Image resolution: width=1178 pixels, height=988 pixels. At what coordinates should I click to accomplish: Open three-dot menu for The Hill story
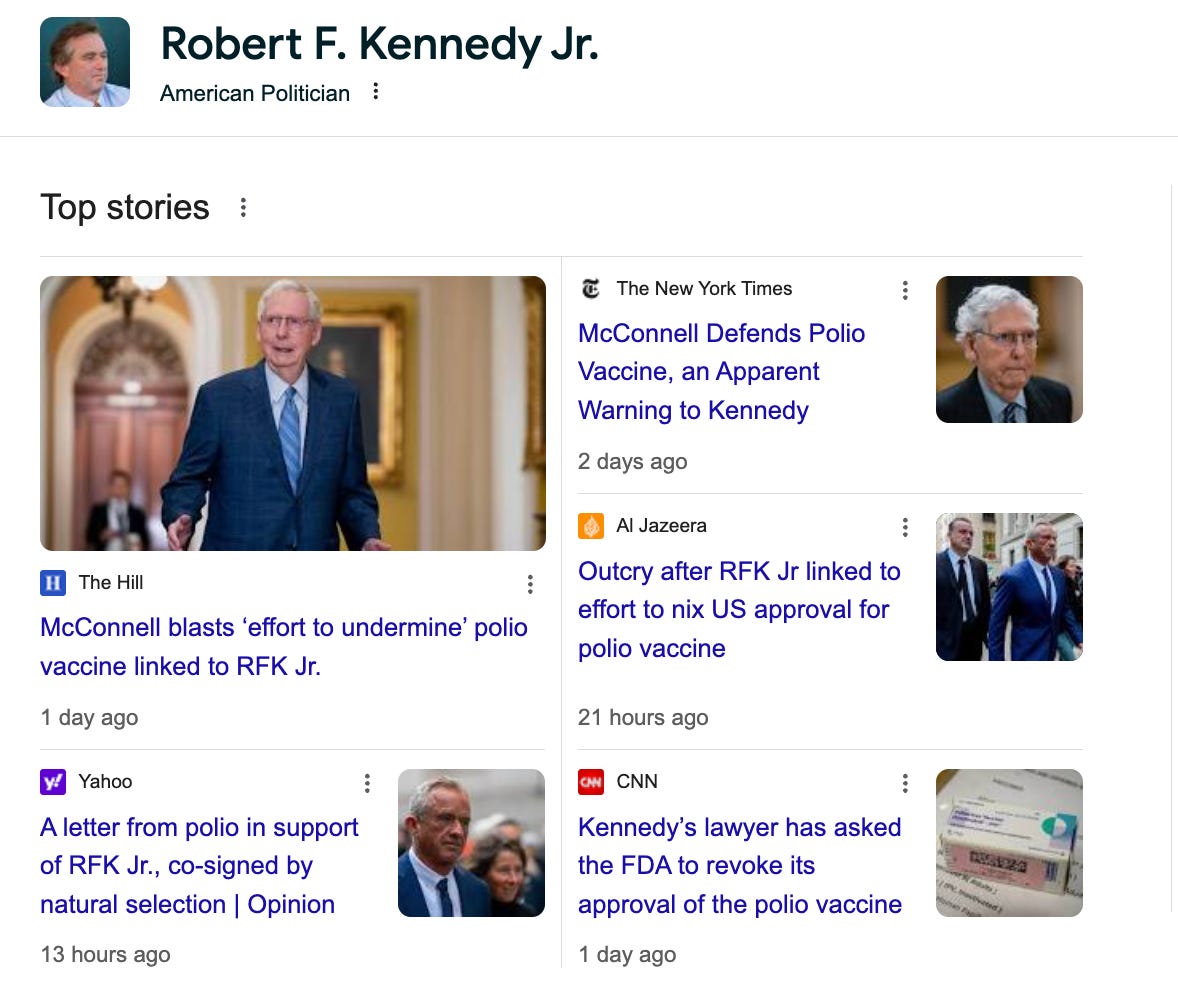click(x=530, y=584)
